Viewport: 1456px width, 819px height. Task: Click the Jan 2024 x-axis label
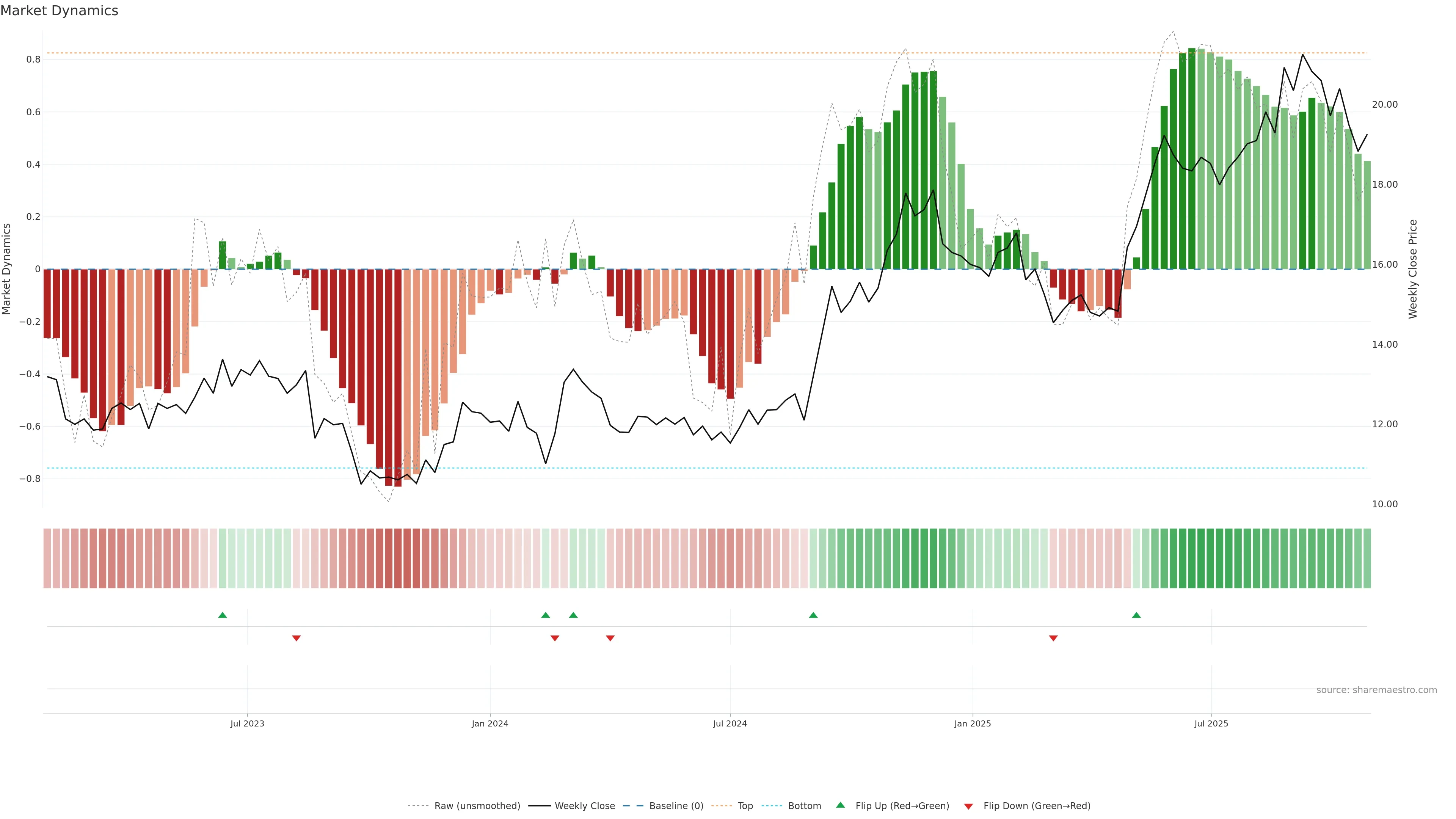click(490, 724)
